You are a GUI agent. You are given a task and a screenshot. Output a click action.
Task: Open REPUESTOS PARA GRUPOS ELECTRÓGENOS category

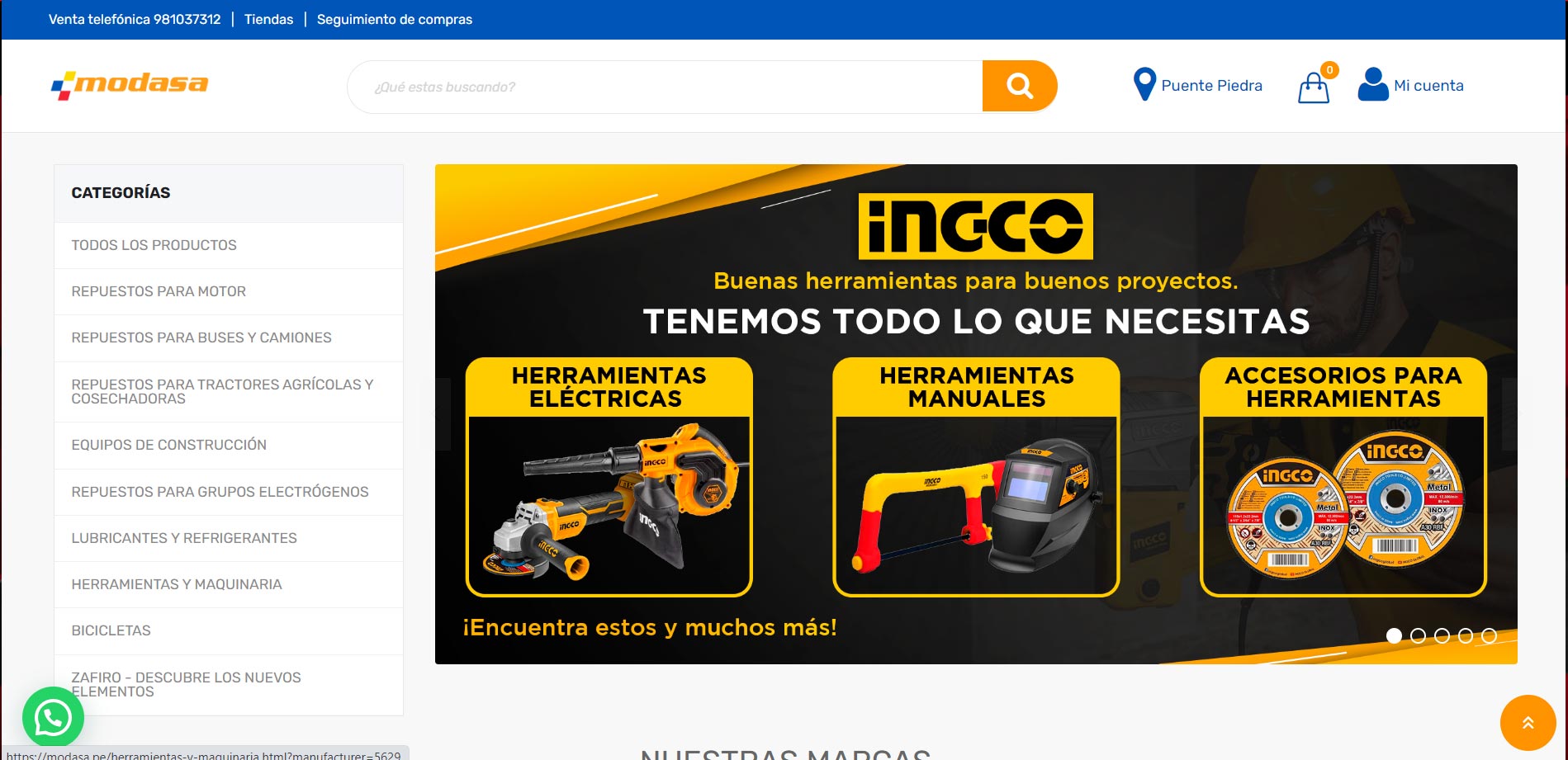point(229,492)
